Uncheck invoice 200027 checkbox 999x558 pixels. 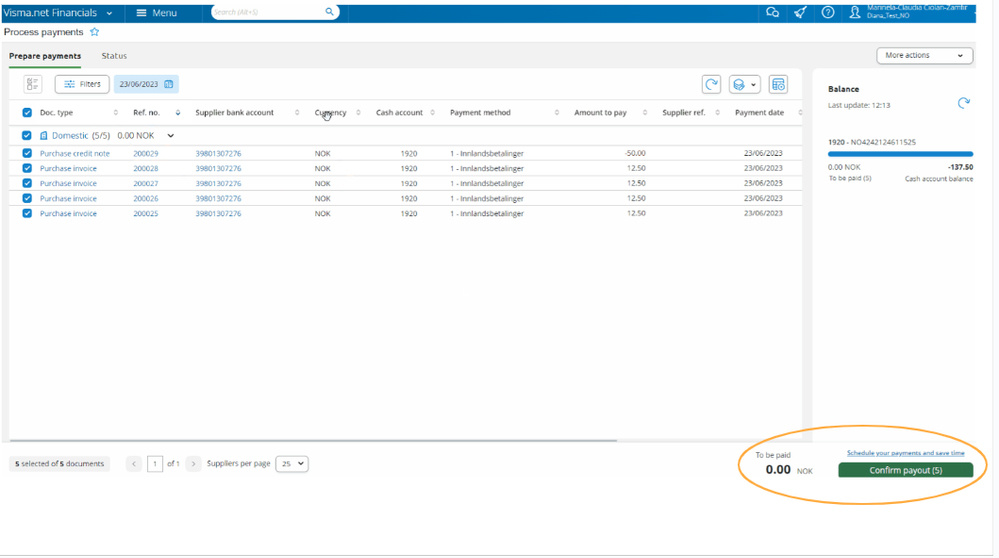click(x=27, y=183)
